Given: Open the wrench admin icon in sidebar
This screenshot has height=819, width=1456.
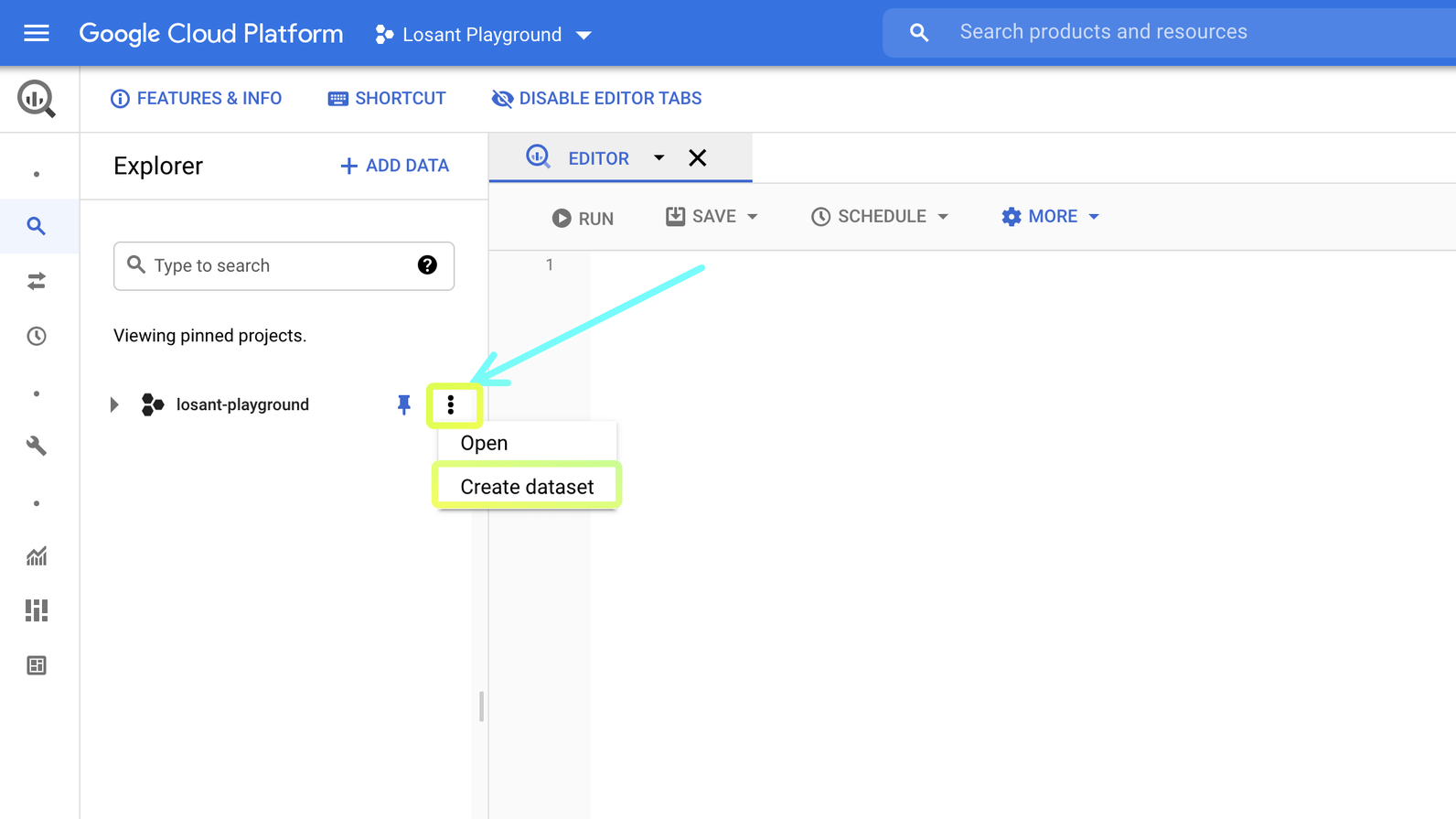Looking at the screenshot, I should pos(37,446).
